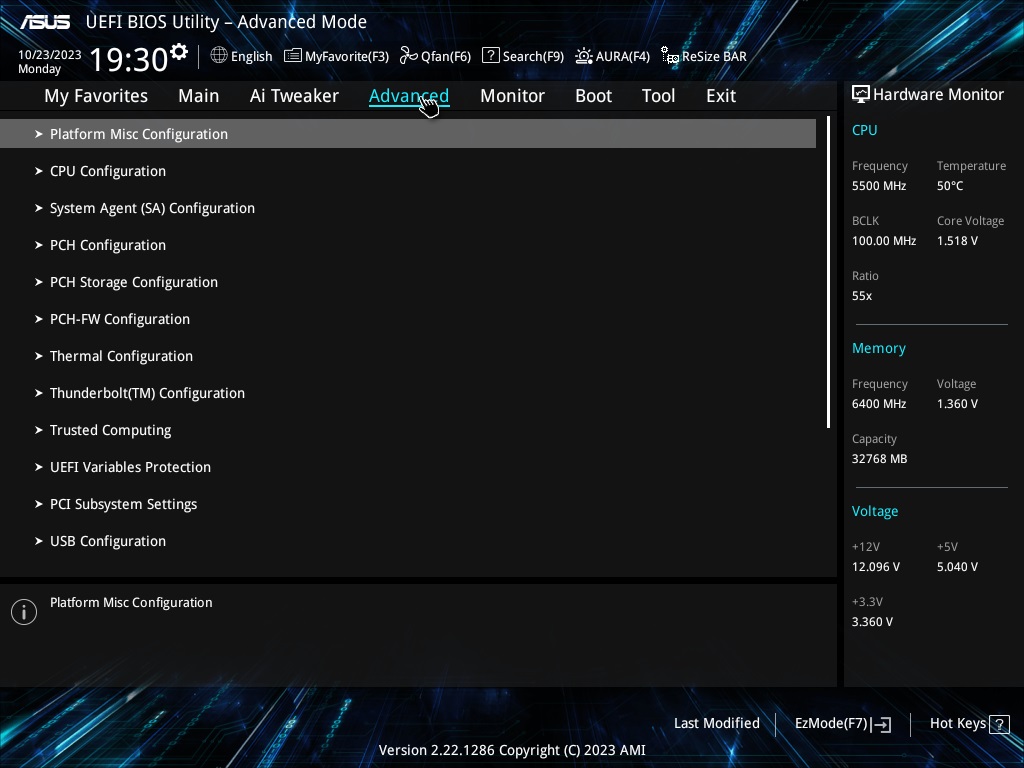Click the info circle icon
Screen dimensions: 1024x768
click(x=24, y=612)
